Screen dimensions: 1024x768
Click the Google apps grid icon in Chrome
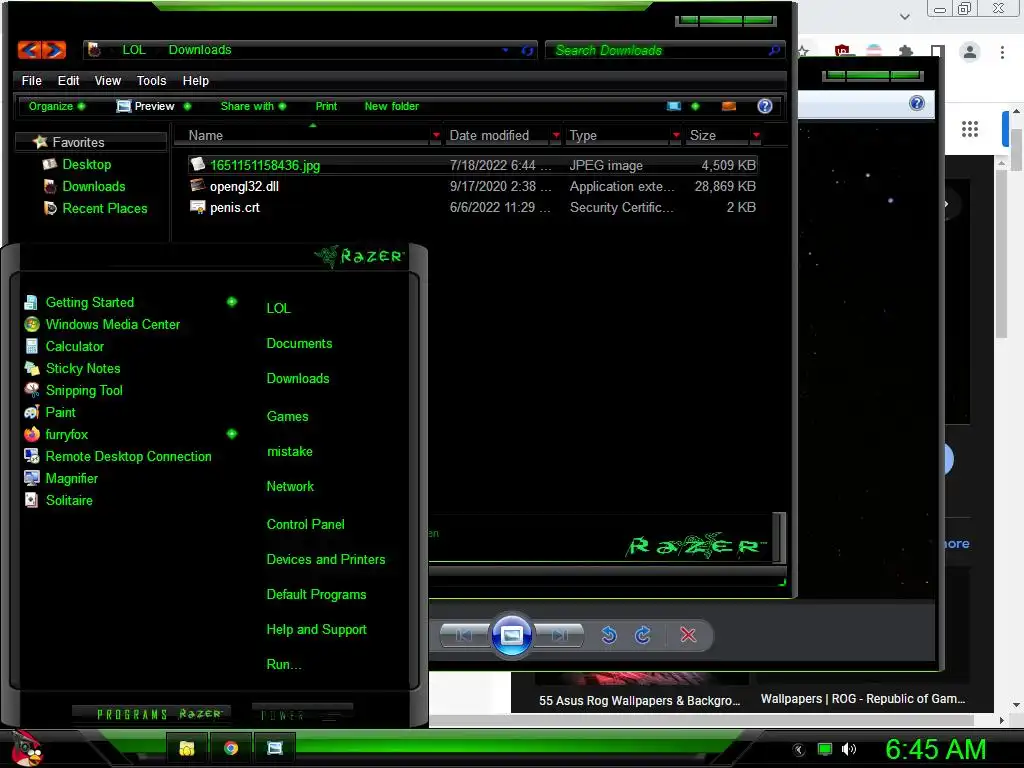point(970,129)
